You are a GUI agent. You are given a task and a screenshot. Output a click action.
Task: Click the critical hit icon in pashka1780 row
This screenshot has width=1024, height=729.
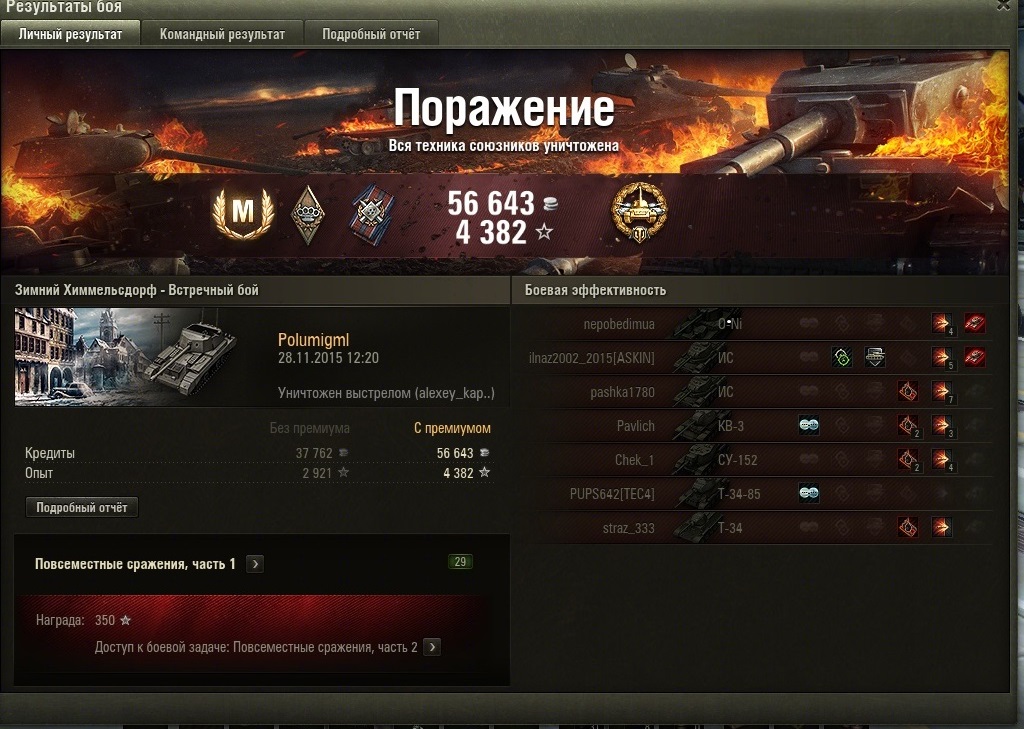click(908, 391)
